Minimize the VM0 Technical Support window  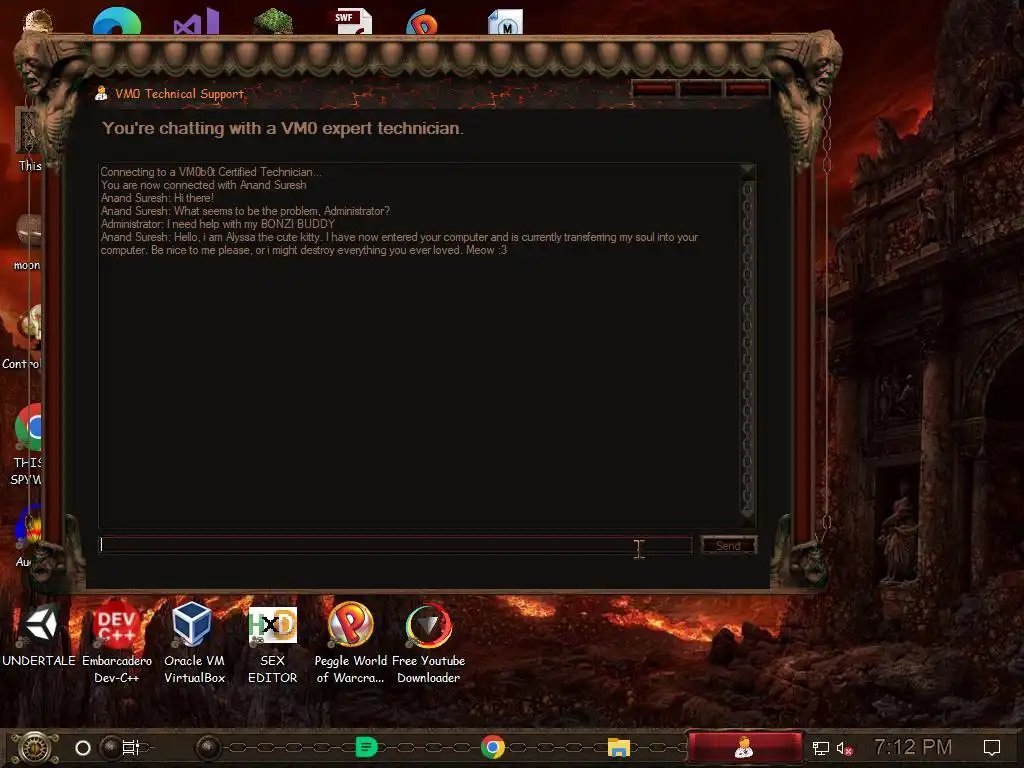point(654,89)
